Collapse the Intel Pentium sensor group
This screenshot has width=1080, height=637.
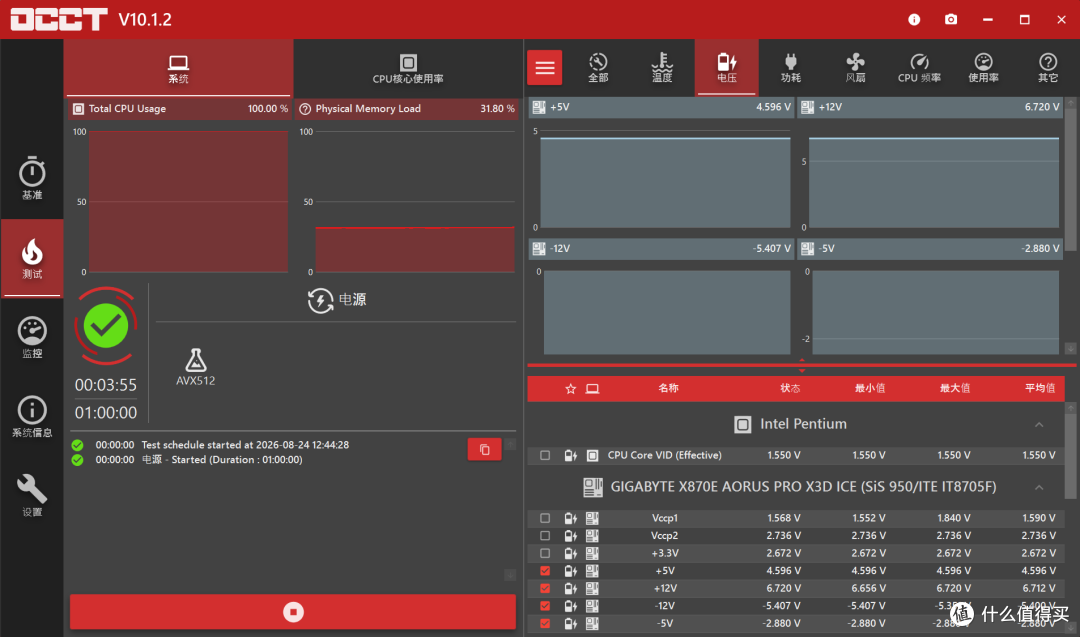pyautogui.click(x=1039, y=425)
